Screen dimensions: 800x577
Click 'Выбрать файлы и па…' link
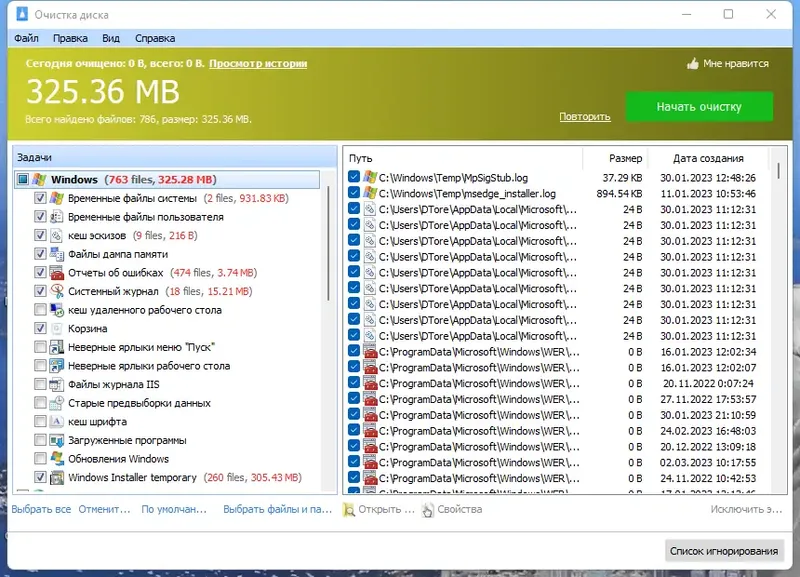(278, 509)
